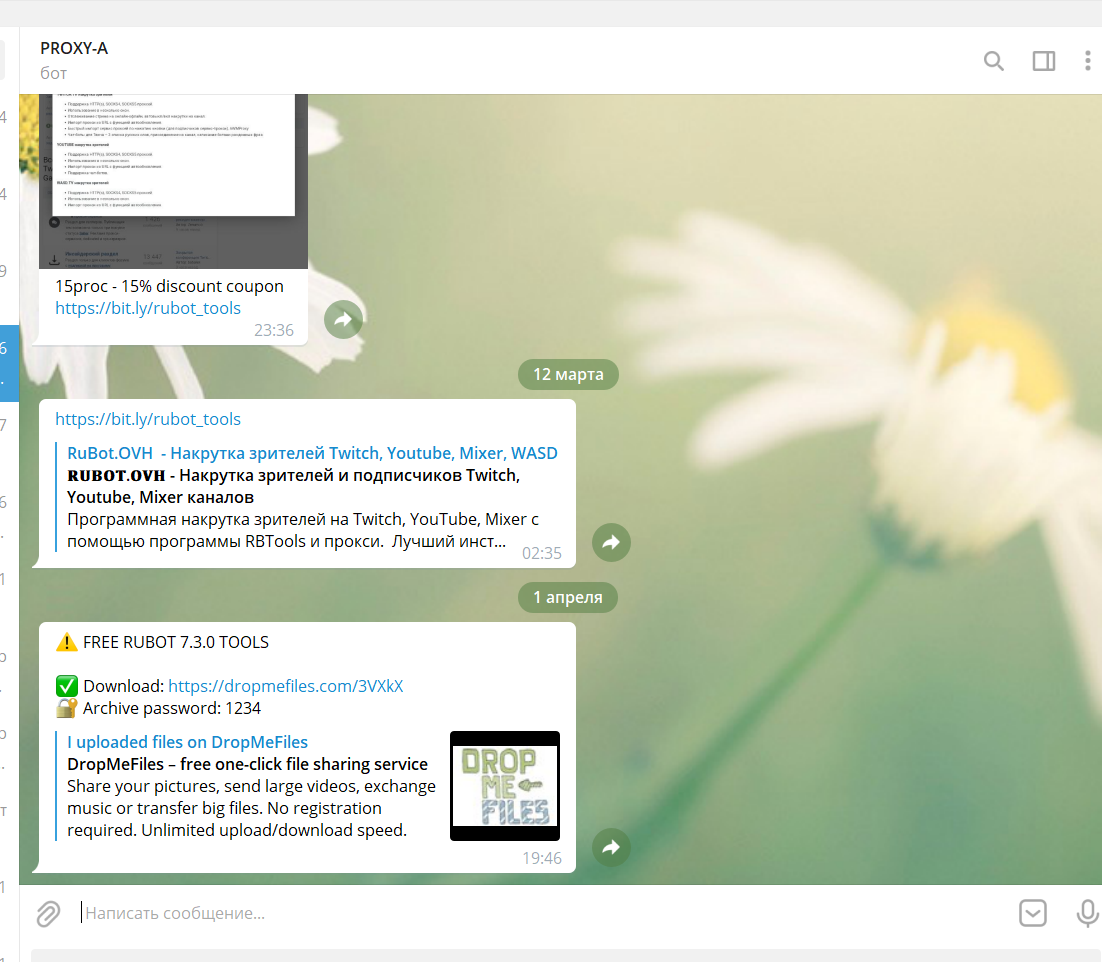The image size is (1102, 962).
Task: Click 'I uploaded files on DropMeFiles' preview title
Action: [x=187, y=742]
